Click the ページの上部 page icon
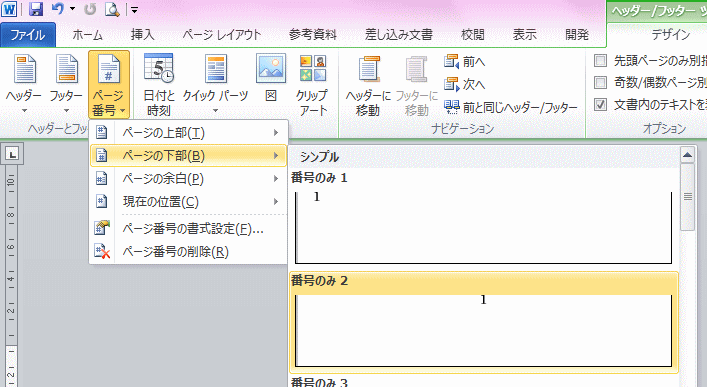This screenshot has height=387, width=707. coord(102,132)
